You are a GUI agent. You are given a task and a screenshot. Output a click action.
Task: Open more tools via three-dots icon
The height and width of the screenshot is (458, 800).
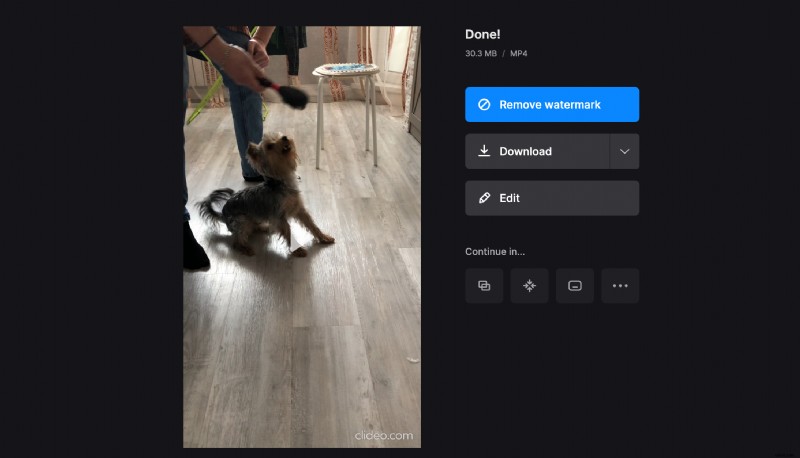[x=620, y=286]
